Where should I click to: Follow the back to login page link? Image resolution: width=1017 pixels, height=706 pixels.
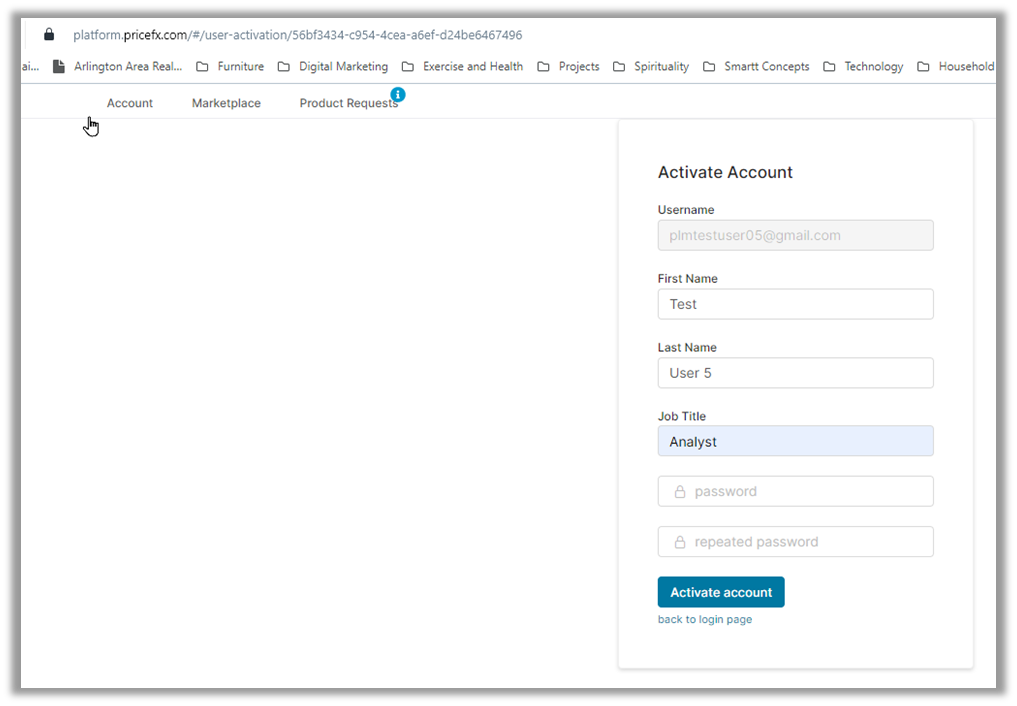click(x=705, y=620)
